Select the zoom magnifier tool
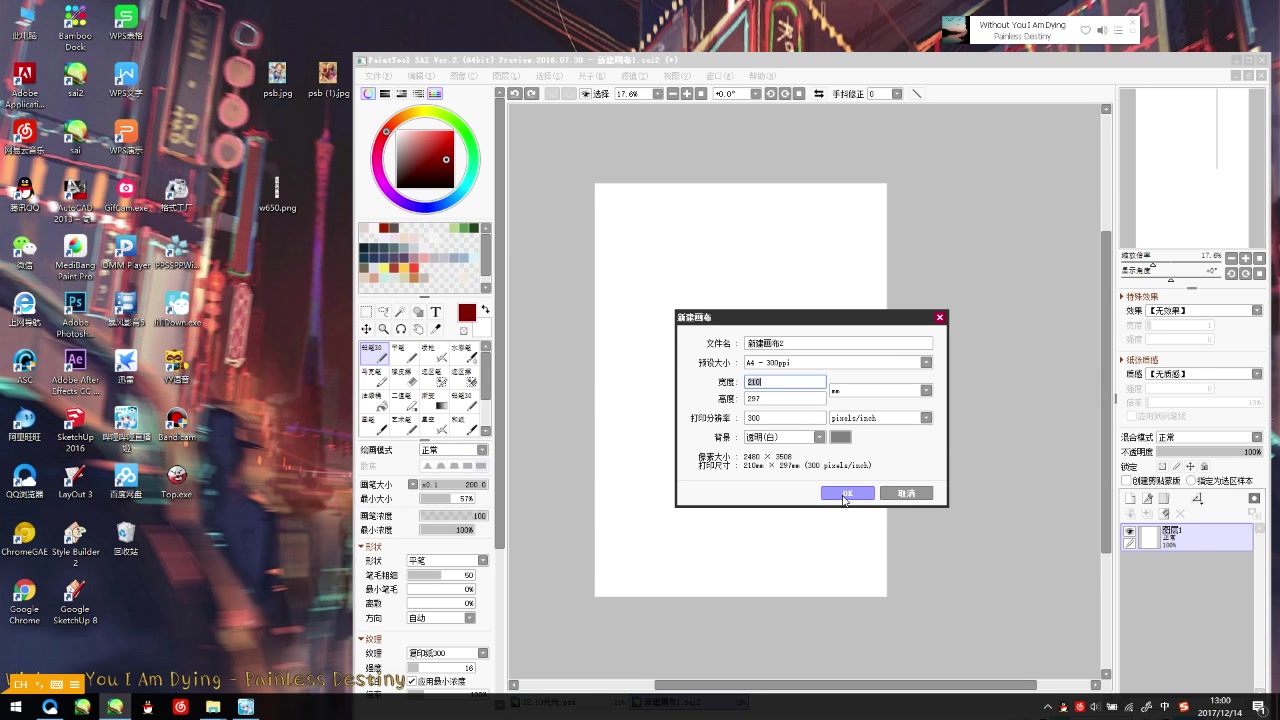This screenshot has width=1280, height=720. click(383, 329)
